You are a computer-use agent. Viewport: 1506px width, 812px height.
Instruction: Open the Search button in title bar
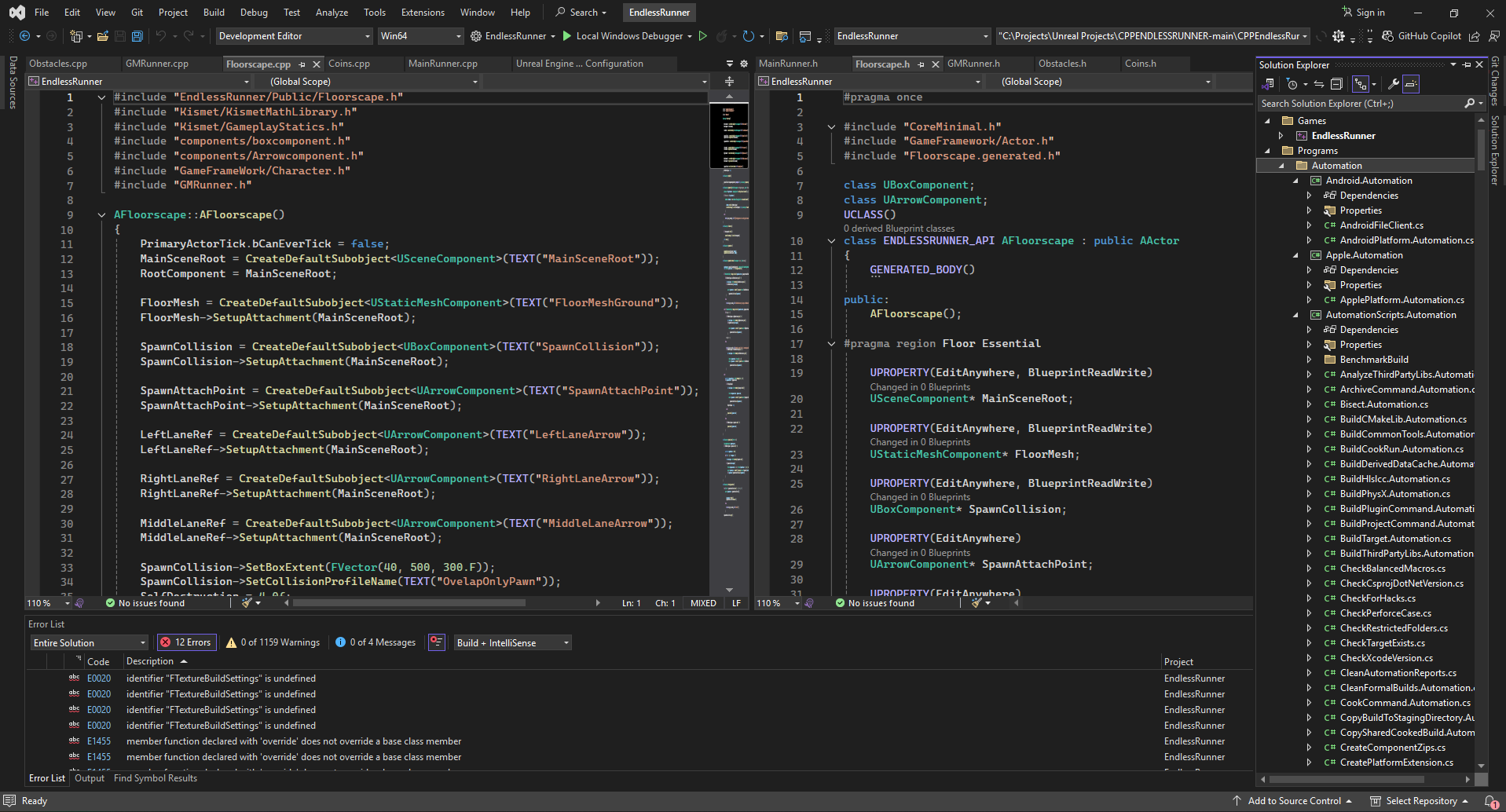click(x=581, y=13)
